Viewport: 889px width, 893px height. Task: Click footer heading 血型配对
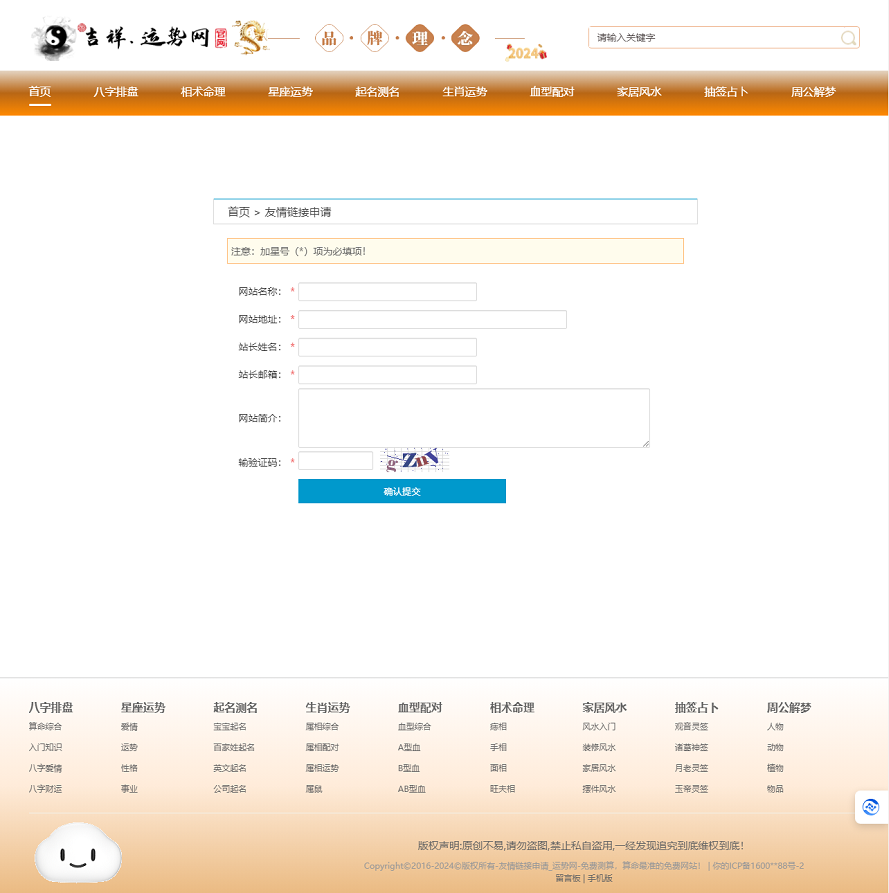420,707
